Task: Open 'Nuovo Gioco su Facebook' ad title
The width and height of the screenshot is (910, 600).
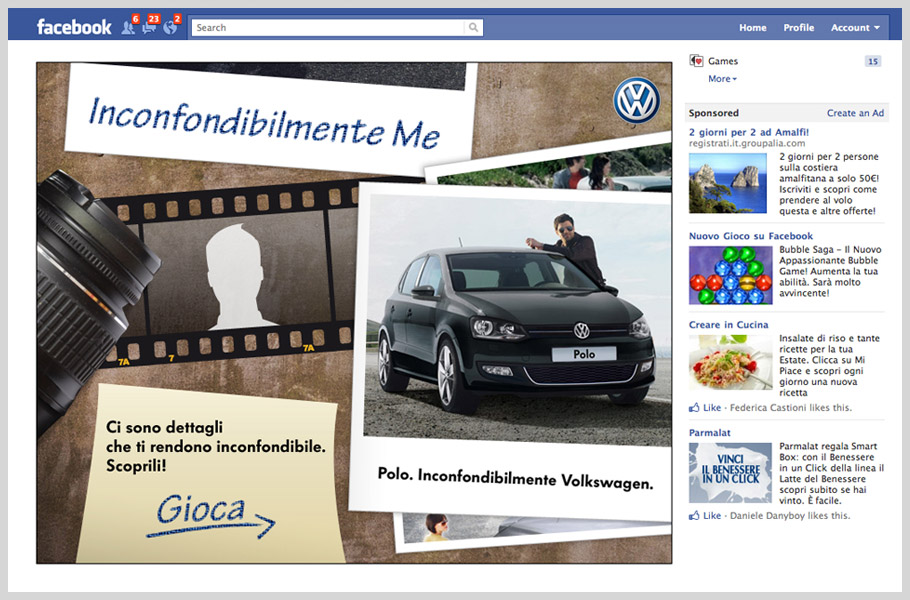Action: pos(750,236)
